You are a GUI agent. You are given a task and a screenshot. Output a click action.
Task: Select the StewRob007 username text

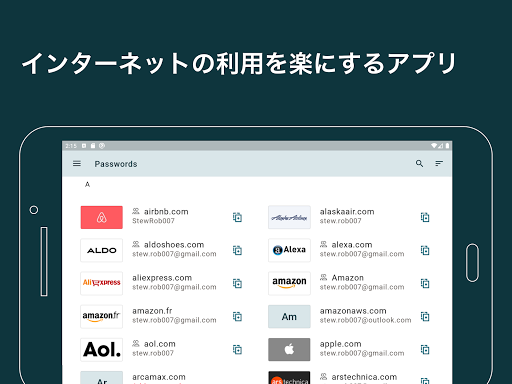pos(153,221)
